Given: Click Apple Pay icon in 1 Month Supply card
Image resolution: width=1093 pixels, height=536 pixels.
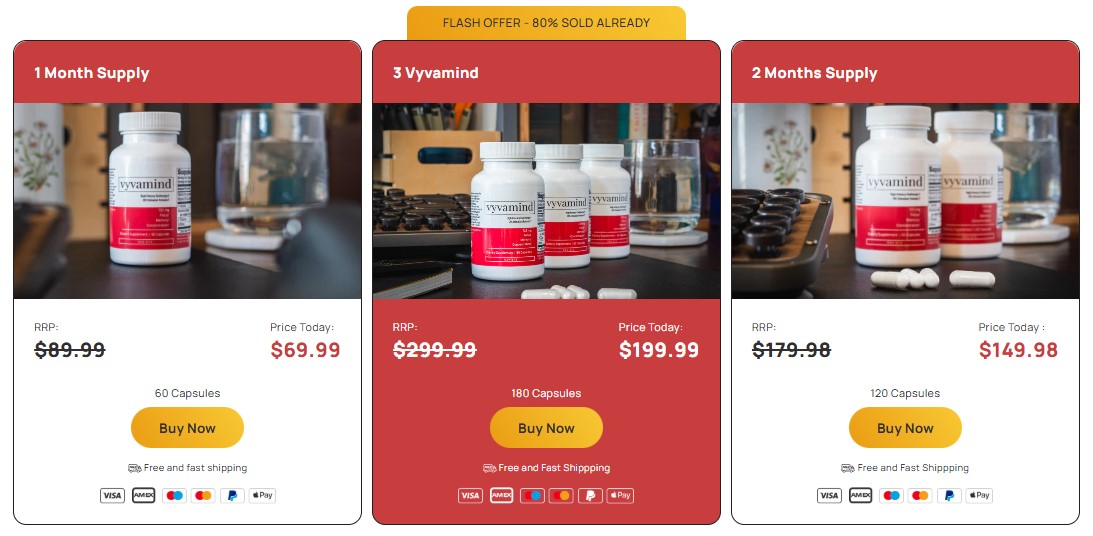Looking at the screenshot, I should click(x=262, y=496).
